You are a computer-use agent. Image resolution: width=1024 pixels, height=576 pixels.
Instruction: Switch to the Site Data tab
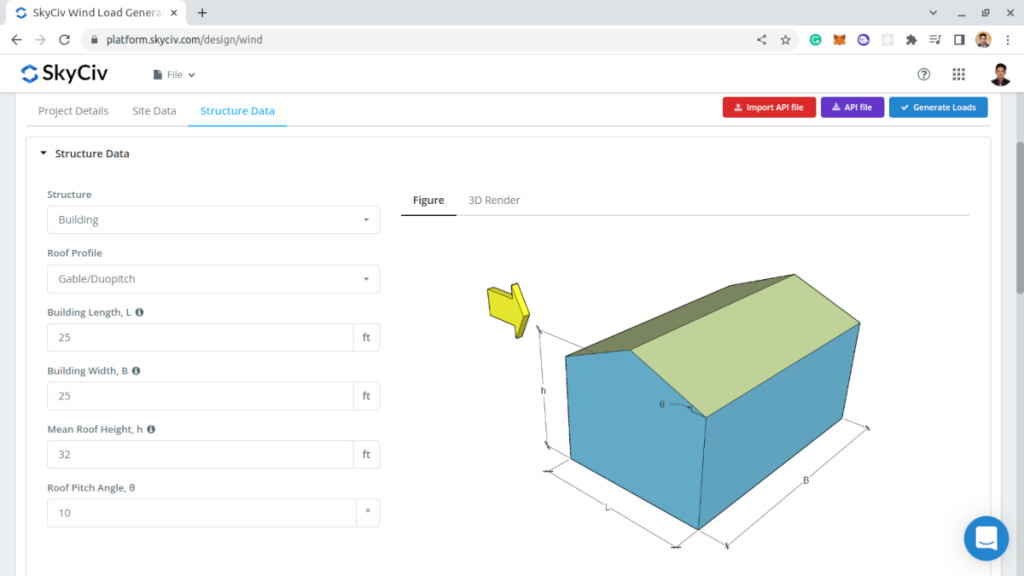154,111
